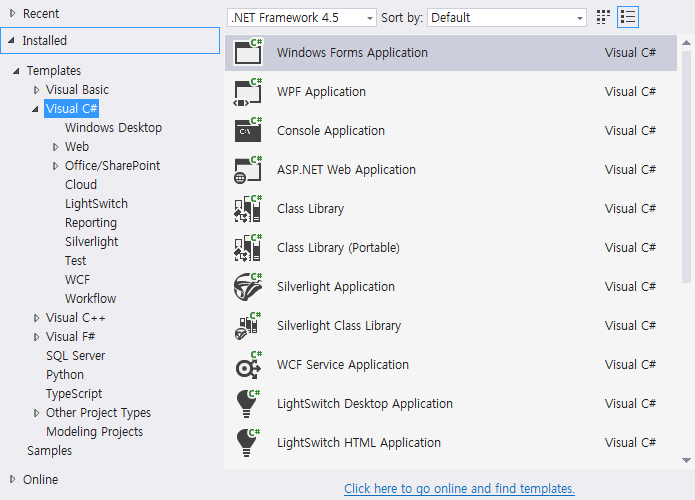Click the go online and find templates link
The height and width of the screenshot is (500, 695).
point(459,489)
